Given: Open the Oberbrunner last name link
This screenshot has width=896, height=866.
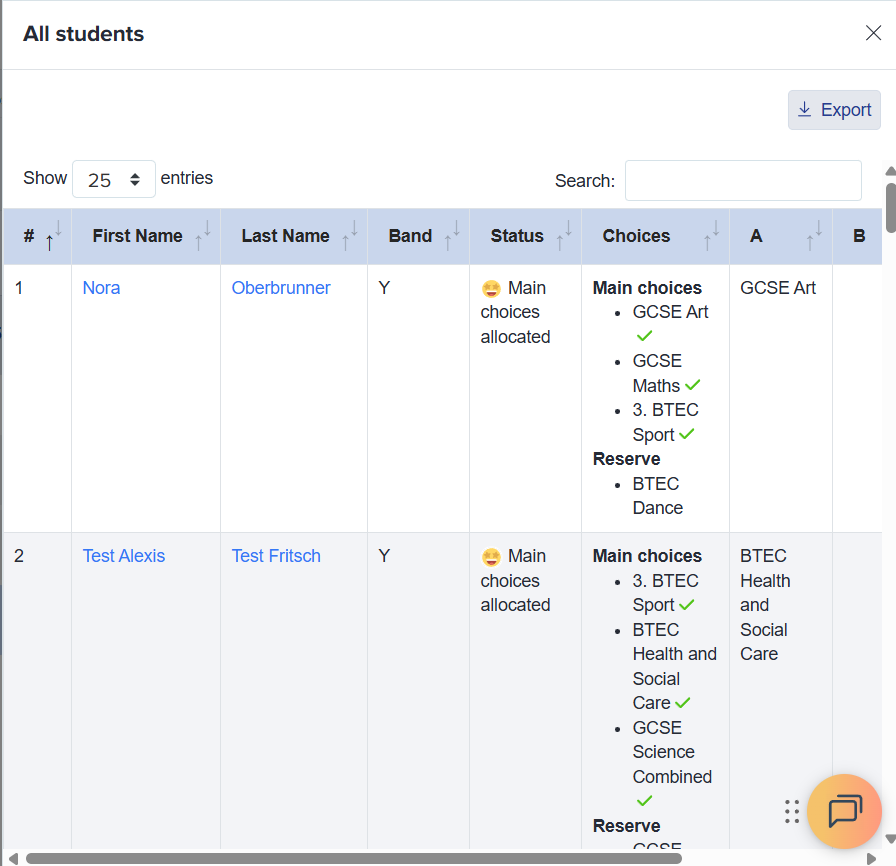Looking at the screenshot, I should coord(281,288).
